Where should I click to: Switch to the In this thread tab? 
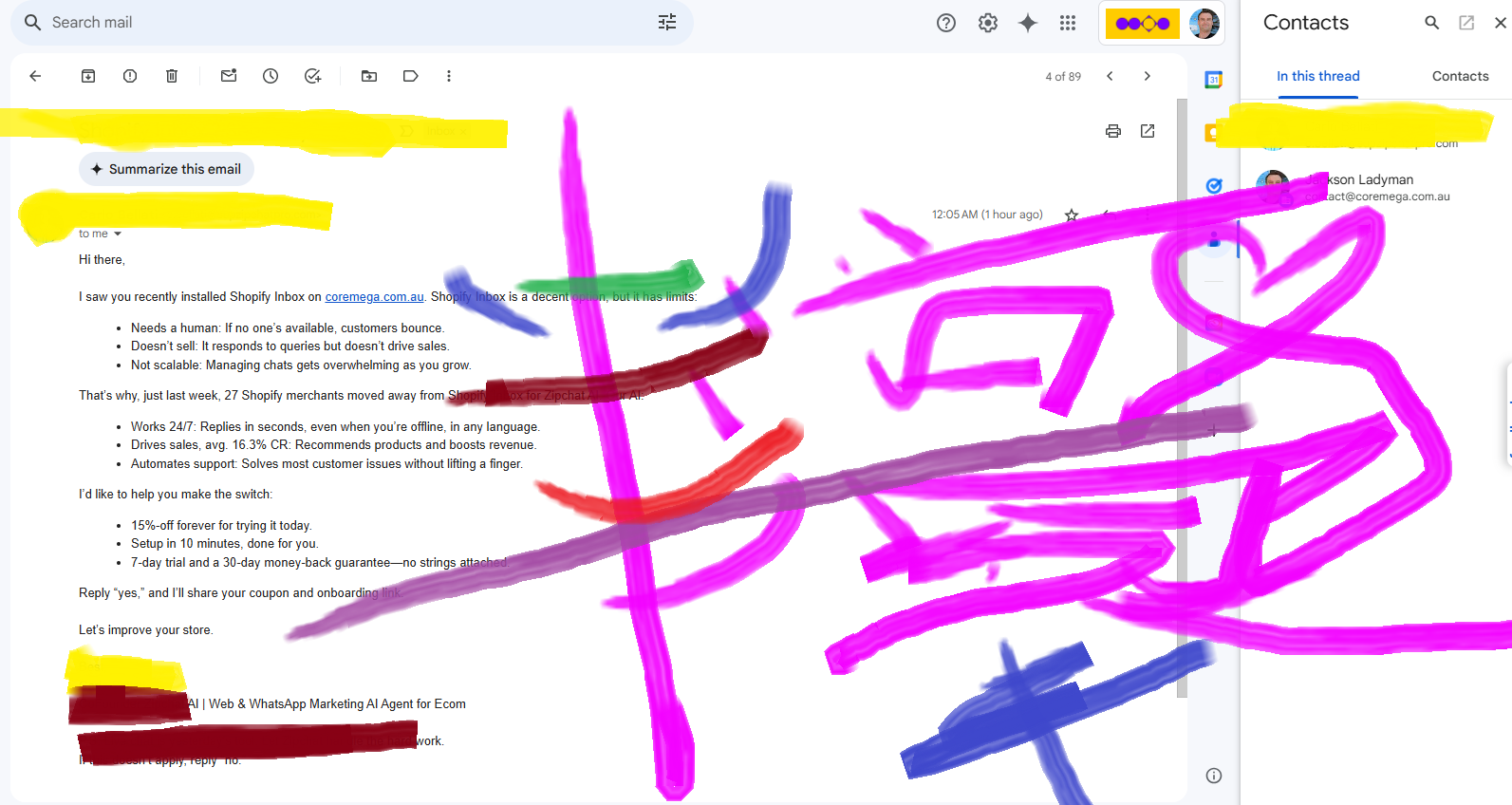[x=1317, y=76]
